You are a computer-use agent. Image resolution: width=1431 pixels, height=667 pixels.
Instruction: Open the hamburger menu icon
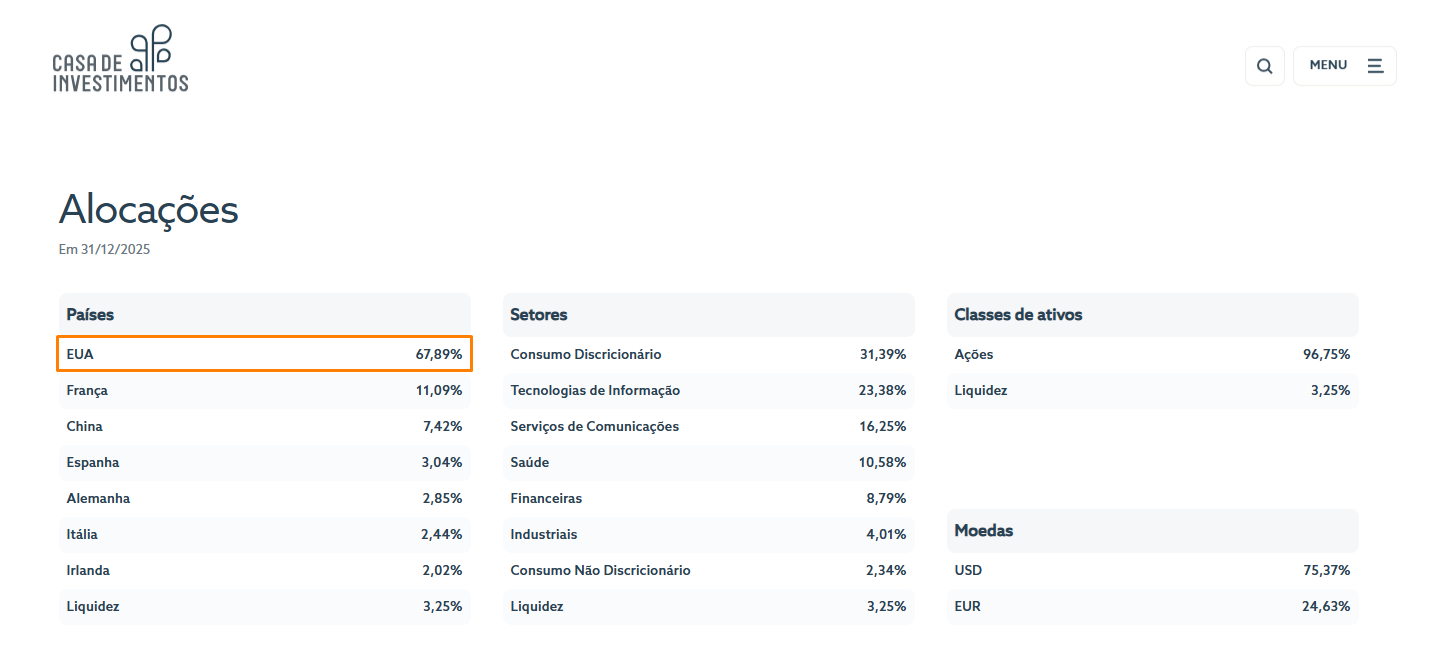[x=1375, y=65]
